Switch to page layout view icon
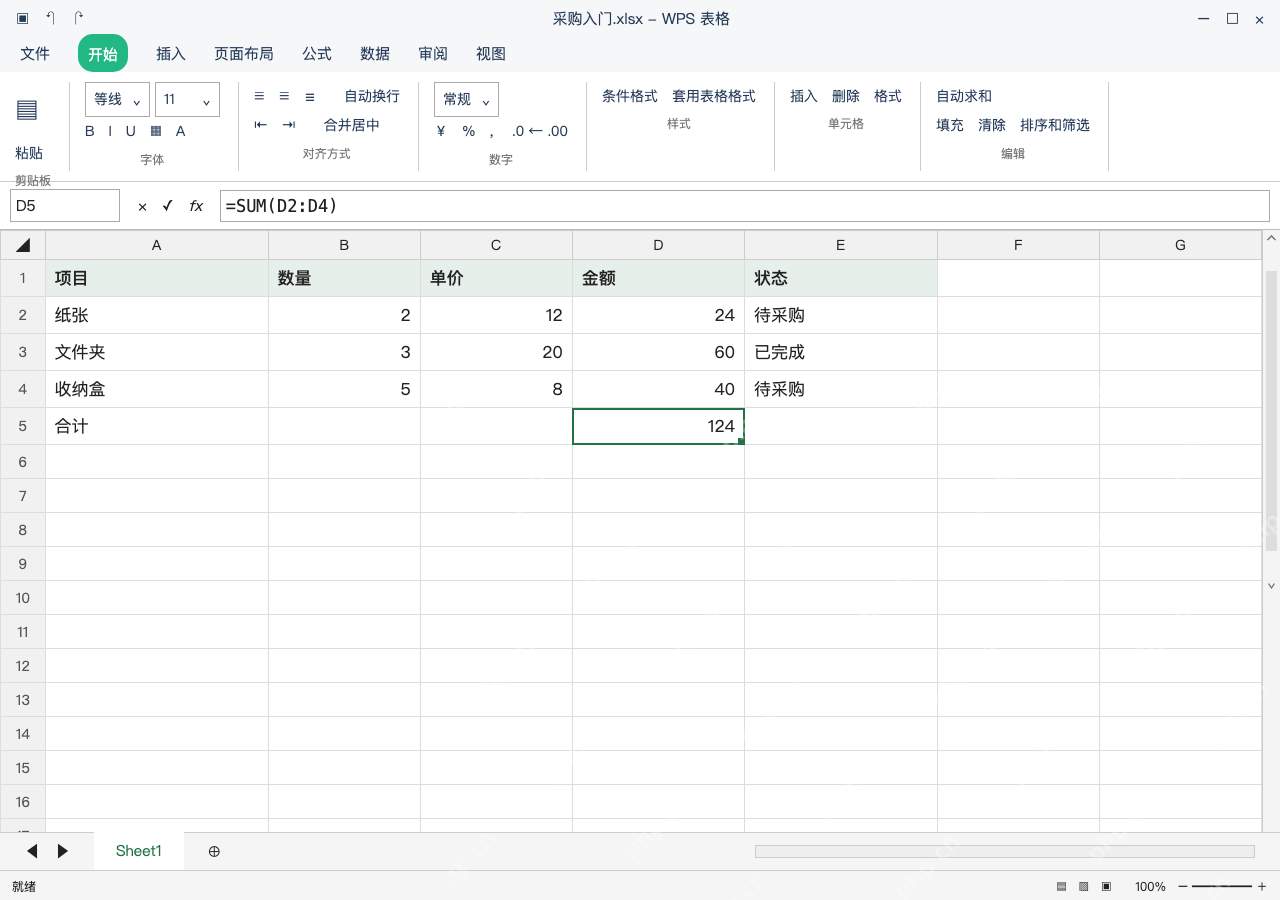Screen dimensions: 1280x900 1084,887
